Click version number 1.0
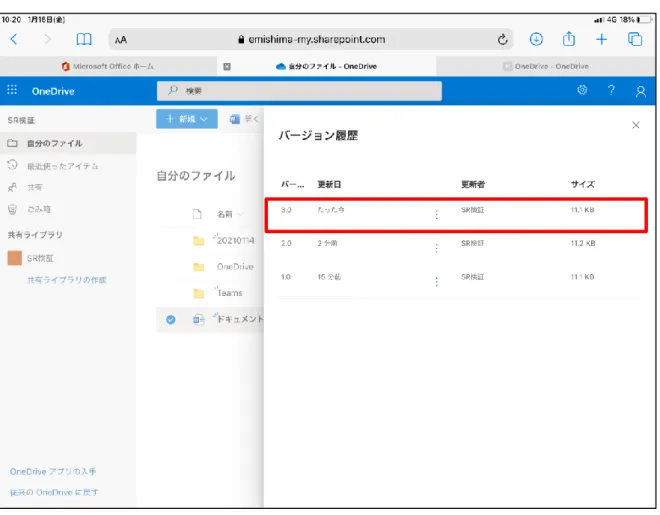 tap(286, 277)
